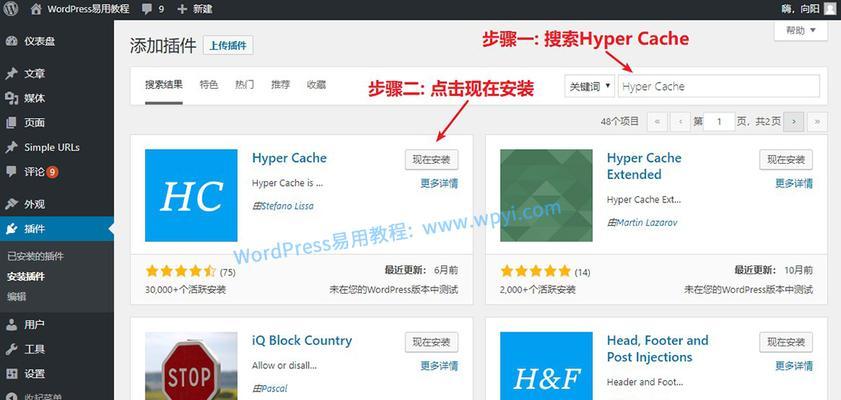Image resolution: width=841 pixels, height=400 pixels.
Task: Switch to 搜索结果 tab
Action: (164, 85)
